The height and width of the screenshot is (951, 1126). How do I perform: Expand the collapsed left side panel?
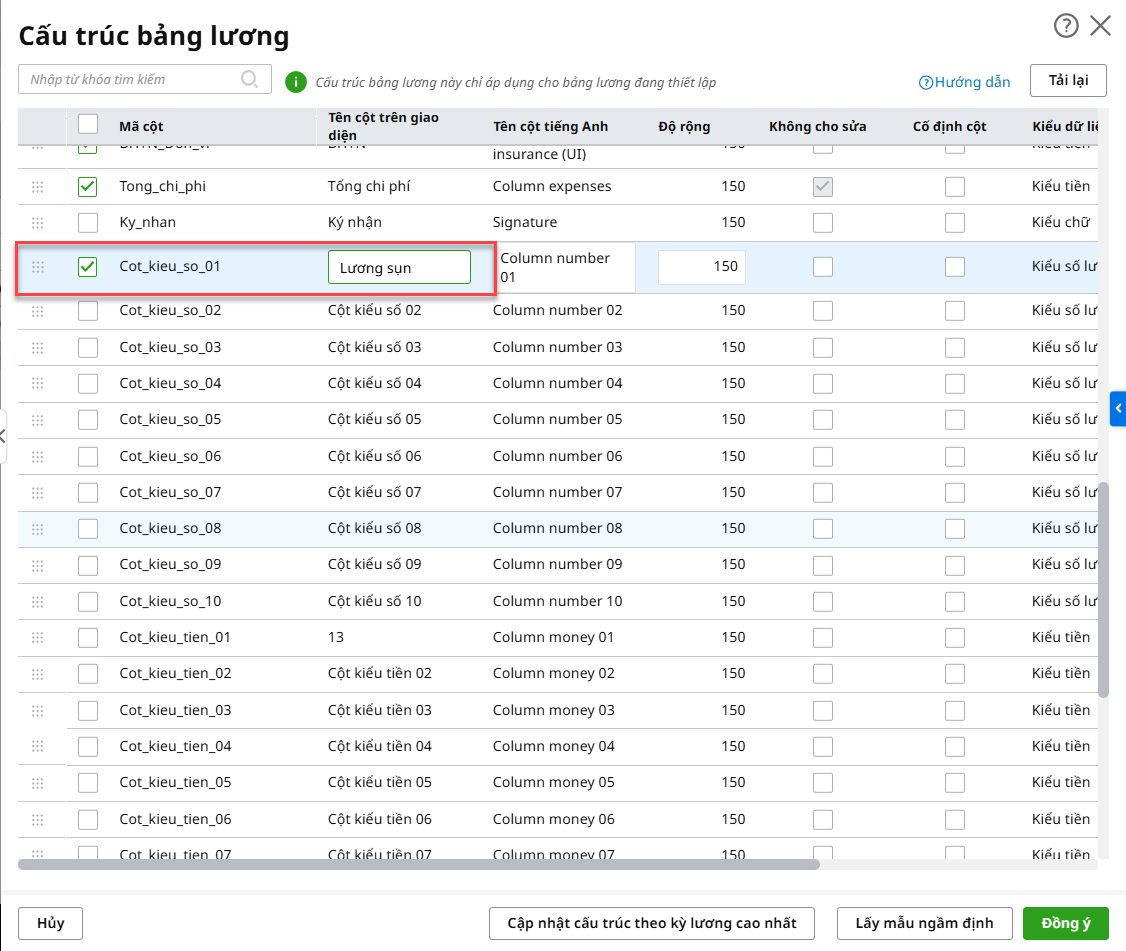click(3, 435)
